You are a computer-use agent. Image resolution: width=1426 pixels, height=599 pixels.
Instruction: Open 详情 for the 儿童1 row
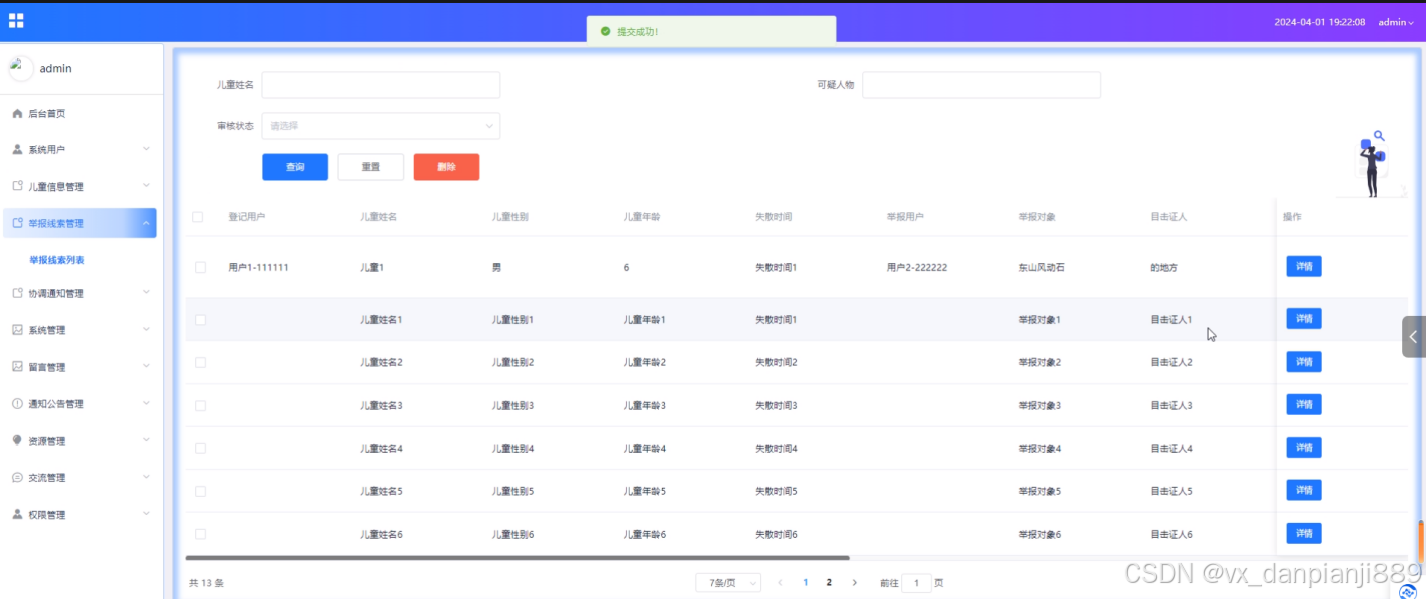(x=1304, y=267)
